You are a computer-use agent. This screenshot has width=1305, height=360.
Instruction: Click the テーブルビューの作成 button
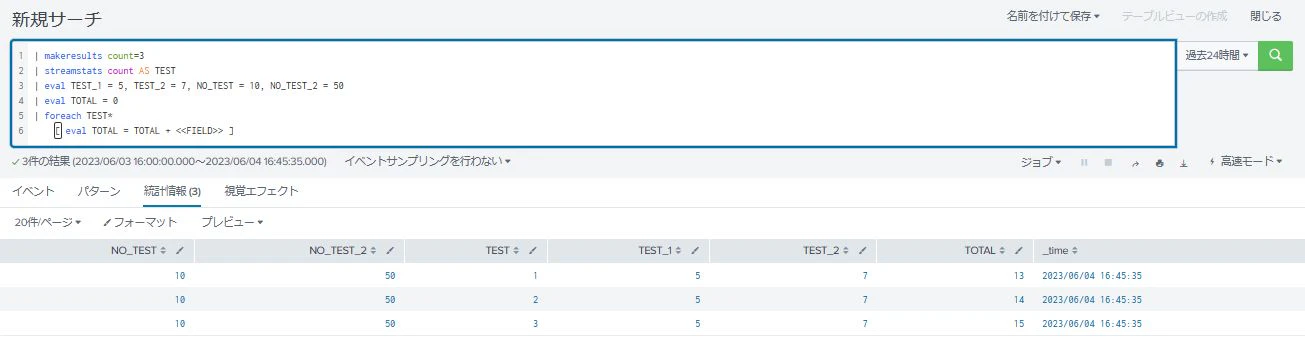pos(1175,17)
